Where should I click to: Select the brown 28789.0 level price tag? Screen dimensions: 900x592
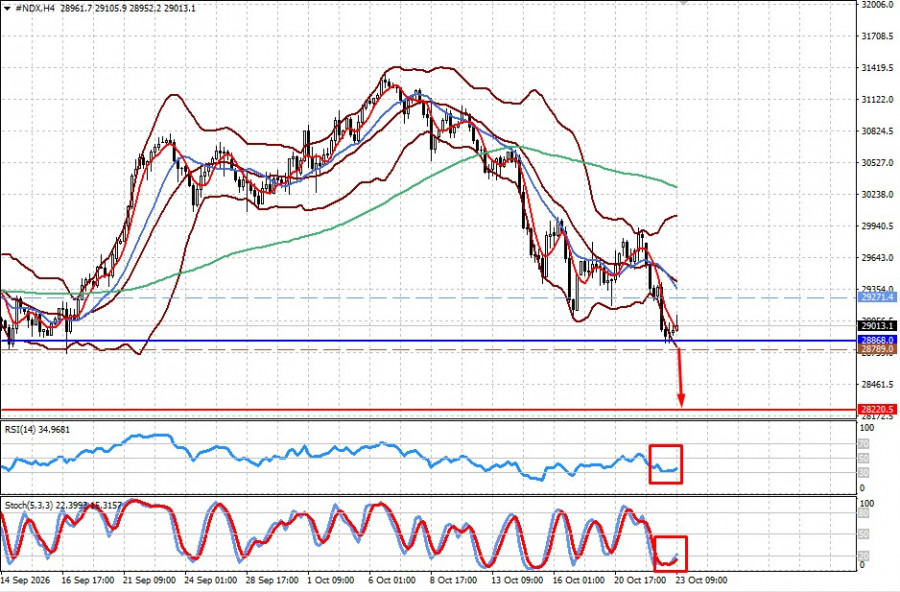[x=877, y=349]
